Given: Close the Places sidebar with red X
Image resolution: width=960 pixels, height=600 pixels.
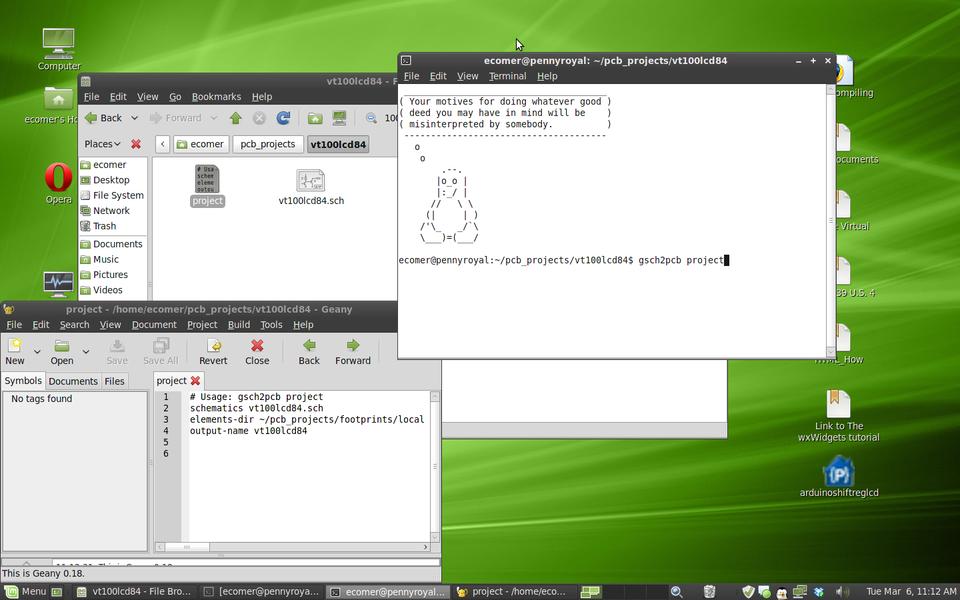Looking at the screenshot, I should tap(136, 144).
